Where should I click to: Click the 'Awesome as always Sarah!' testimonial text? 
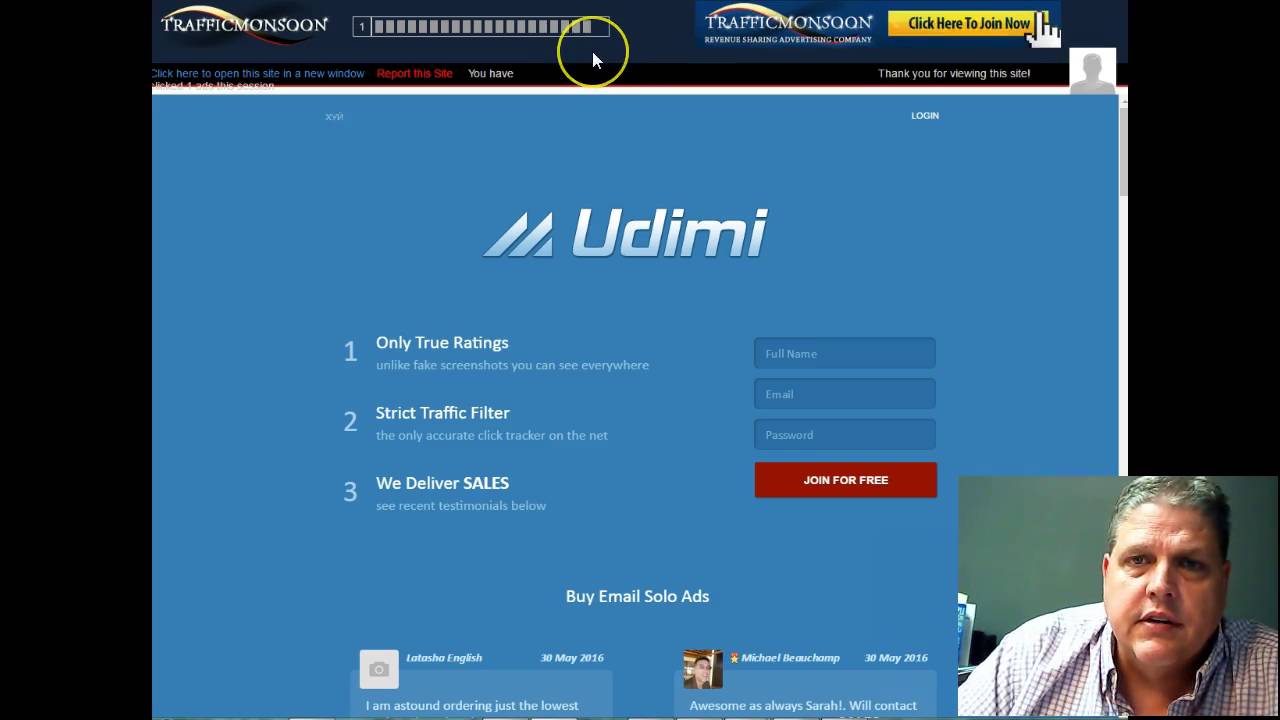[803, 706]
